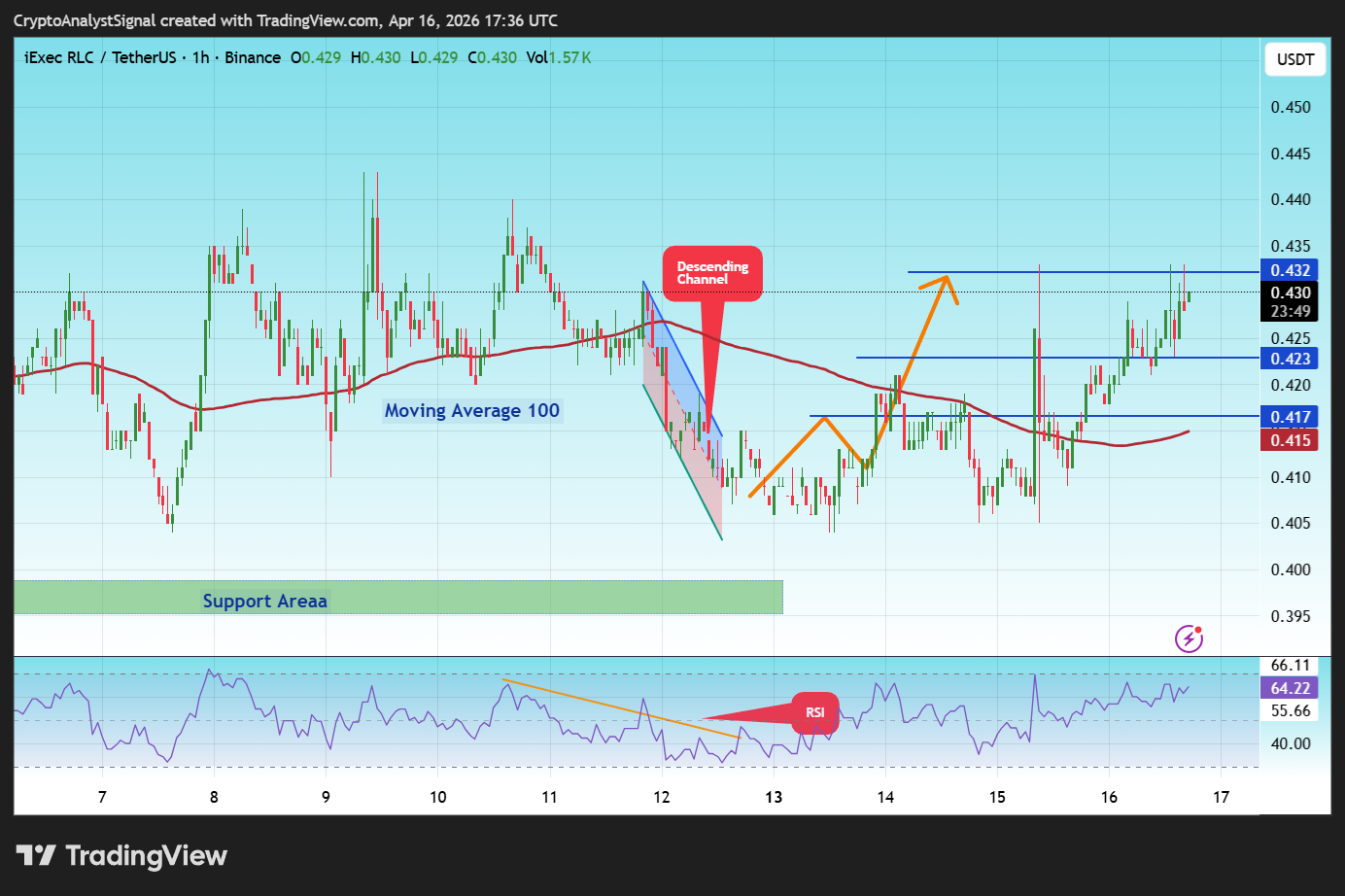Click the Descending Channel callout label

[712, 273]
